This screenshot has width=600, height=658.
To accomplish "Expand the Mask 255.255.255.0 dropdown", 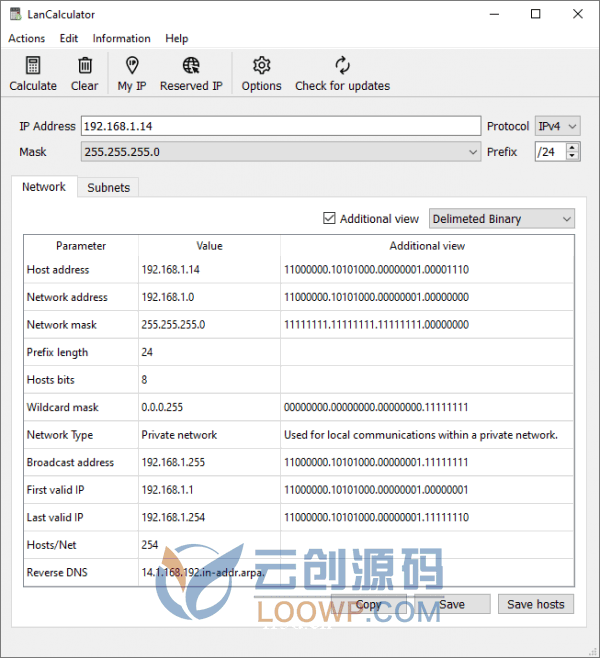I will pyautogui.click(x=281, y=152).
